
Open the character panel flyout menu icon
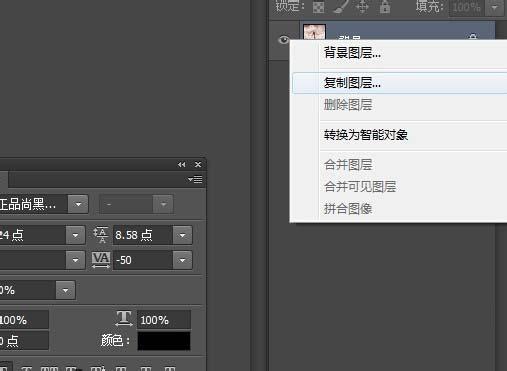tap(195, 180)
